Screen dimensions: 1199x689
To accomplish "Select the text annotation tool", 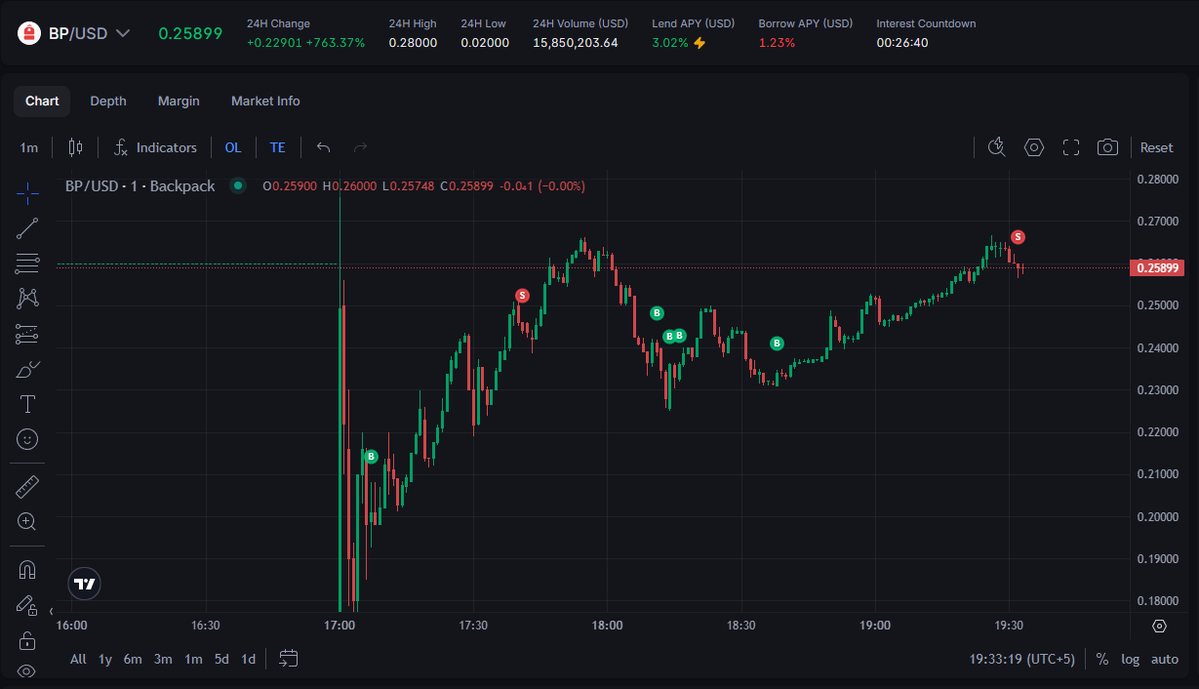I will coord(28,404).
